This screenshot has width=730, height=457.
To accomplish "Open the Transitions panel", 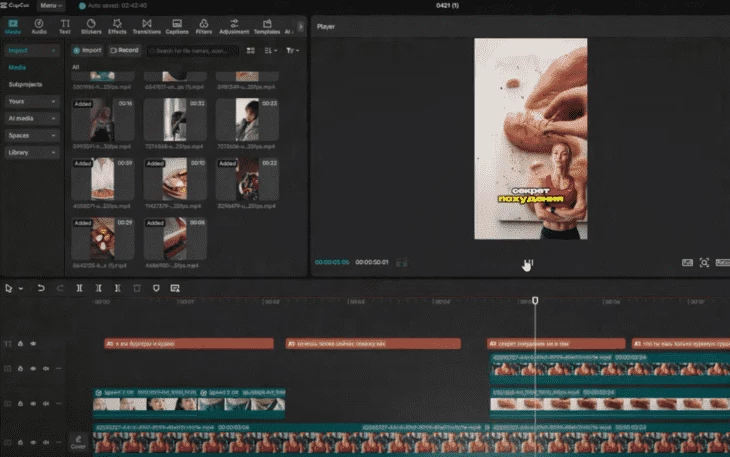I will coord(147,27).
